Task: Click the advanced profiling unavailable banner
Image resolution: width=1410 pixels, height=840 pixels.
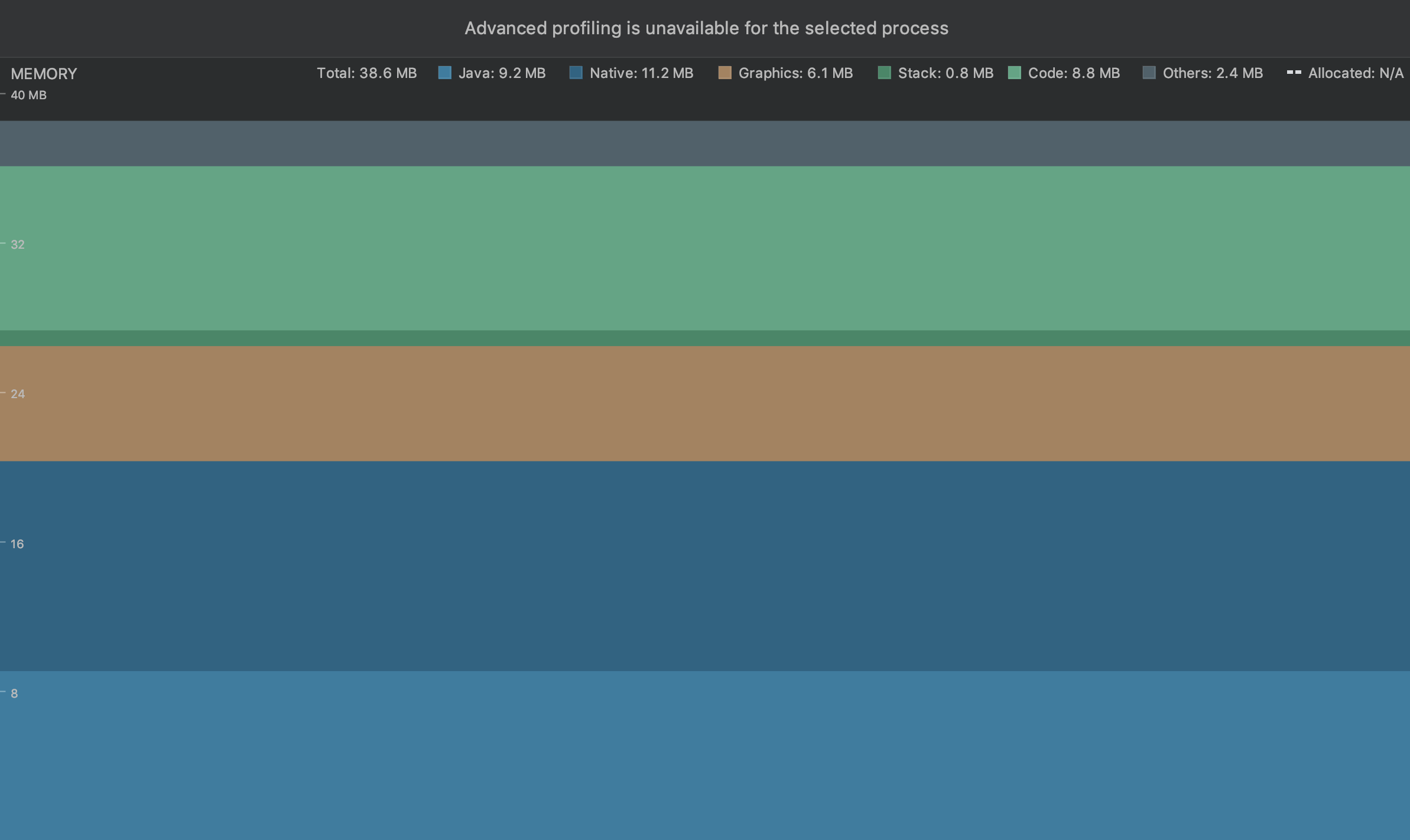Action: pyautogui.click(x=706, y=28)
